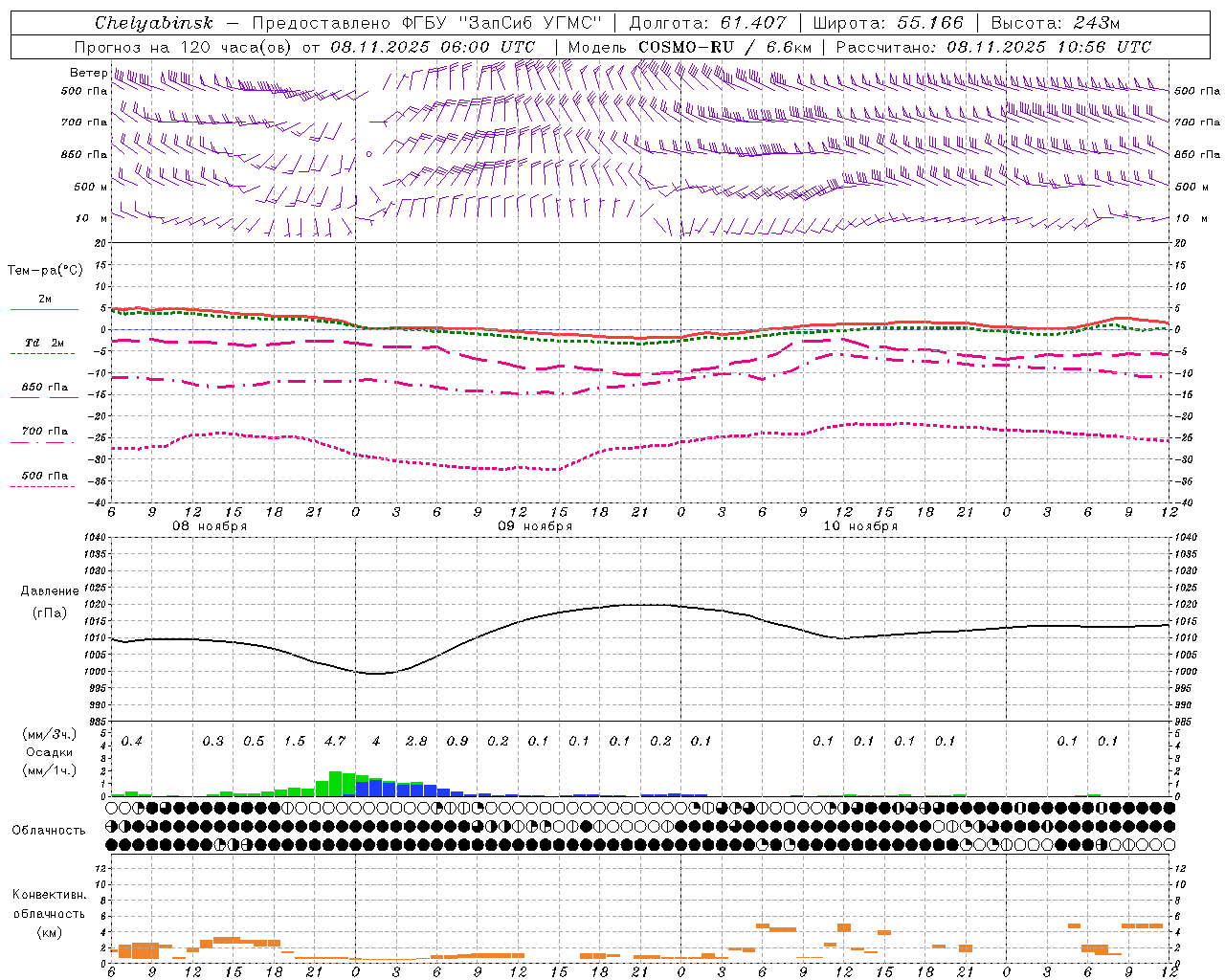Click the Модель COSMO-RU / 6.6км label
This screenshot has width=1225, height=980.
point(690,47)
